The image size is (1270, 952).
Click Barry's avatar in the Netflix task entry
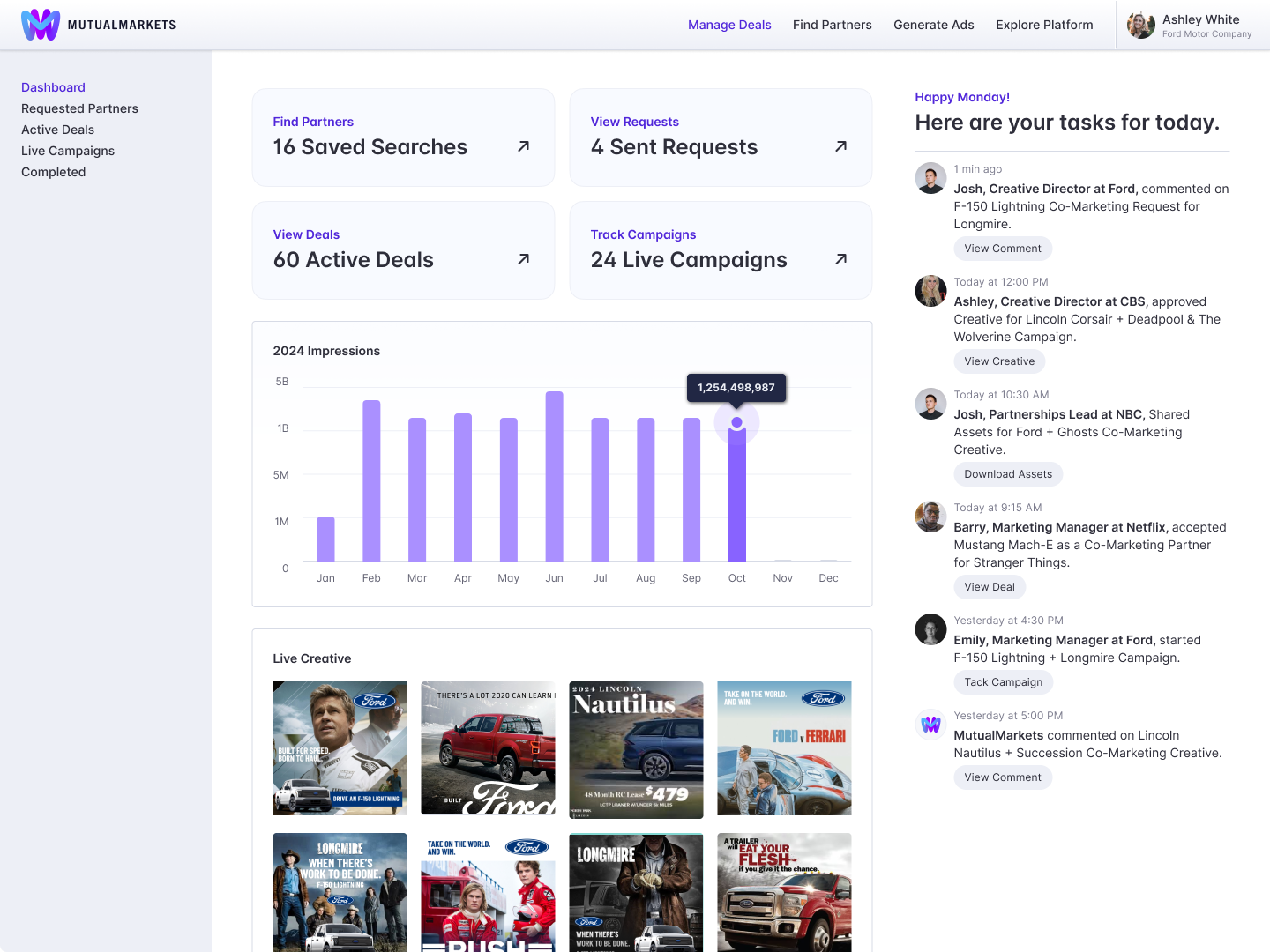pyautogui.click(x=930, y=517)
